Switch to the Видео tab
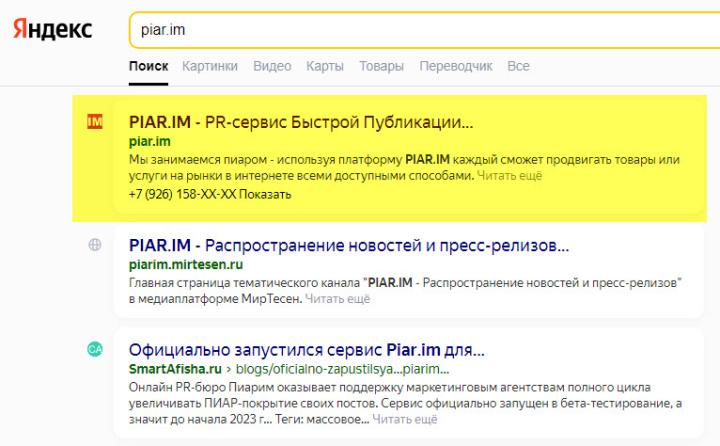Screen dimensions: 720x446 pos(272,66)
